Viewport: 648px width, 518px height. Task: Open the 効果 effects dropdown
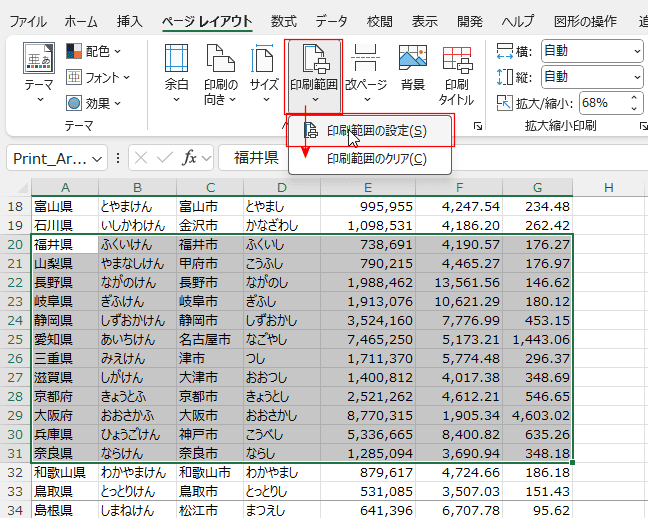(93, 103)
